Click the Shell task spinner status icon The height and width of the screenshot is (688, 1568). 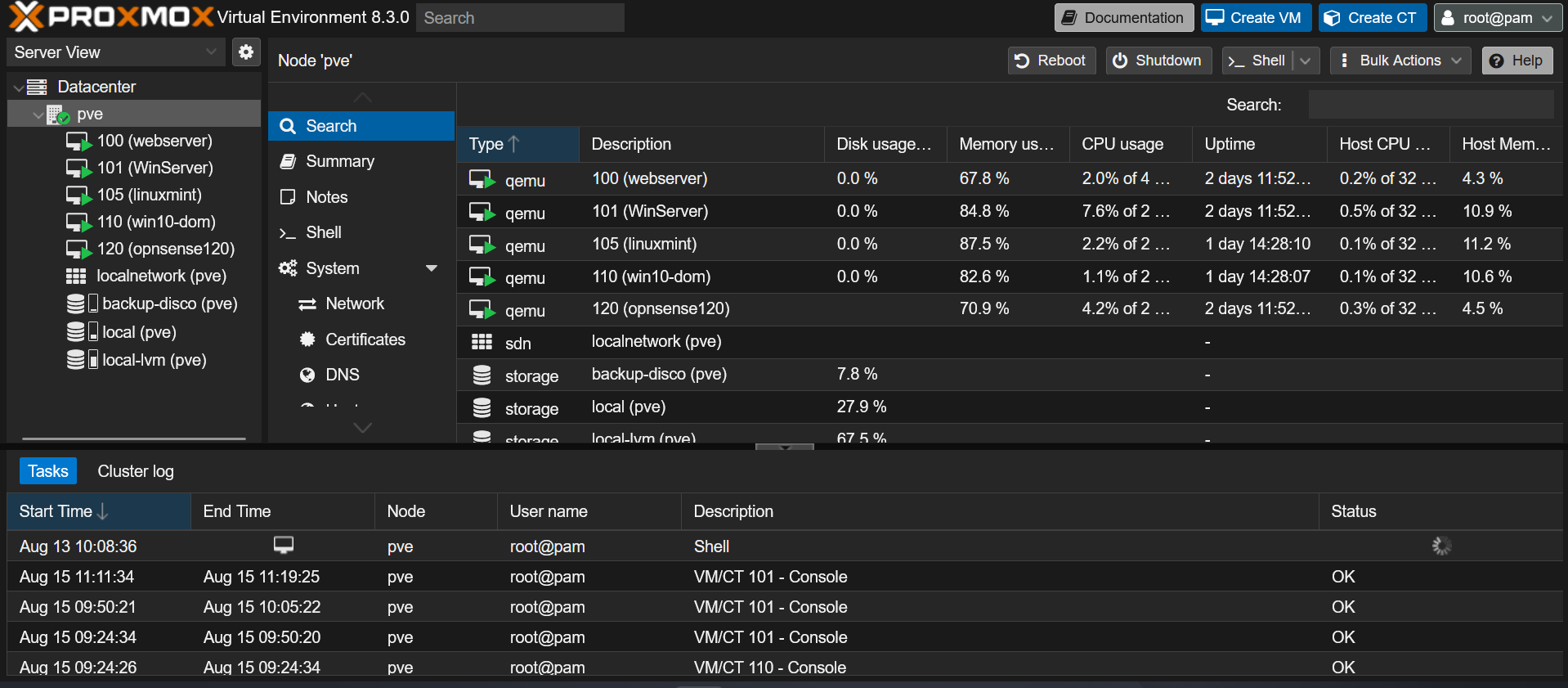point(1441,546)
